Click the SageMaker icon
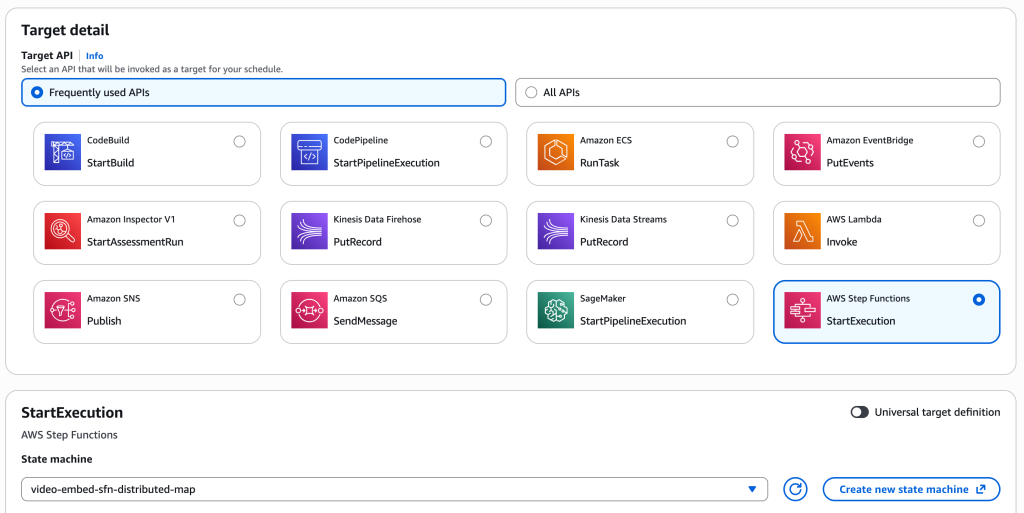 (x=555, y=310)
